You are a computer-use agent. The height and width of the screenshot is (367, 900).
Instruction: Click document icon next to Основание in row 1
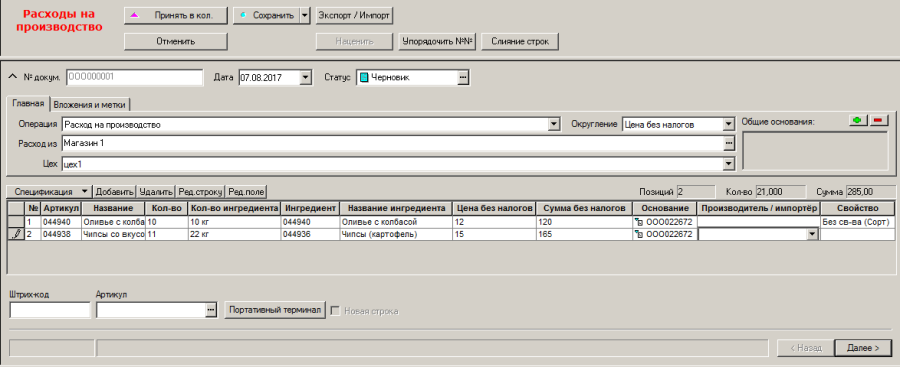638,222
